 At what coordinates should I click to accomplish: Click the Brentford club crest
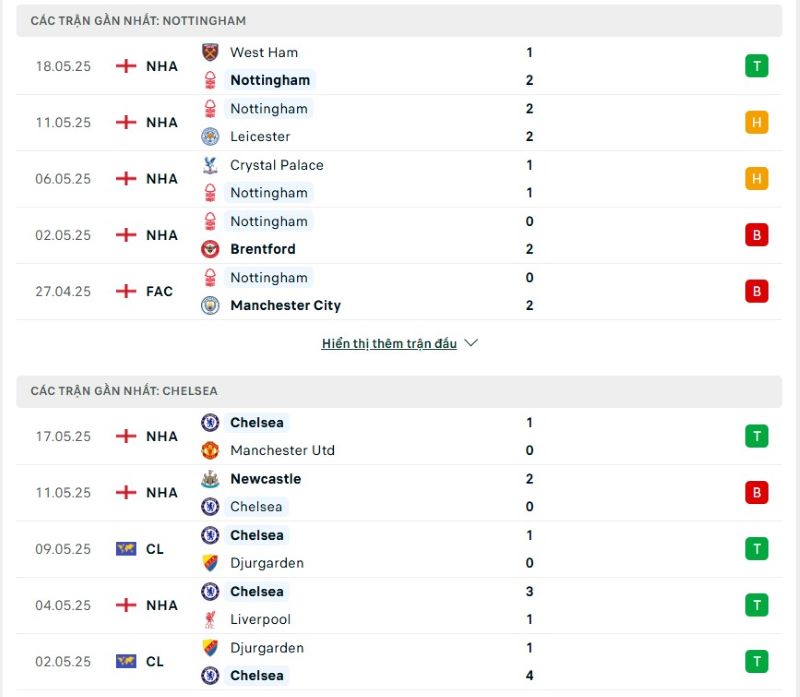click(x=210, y=249)
